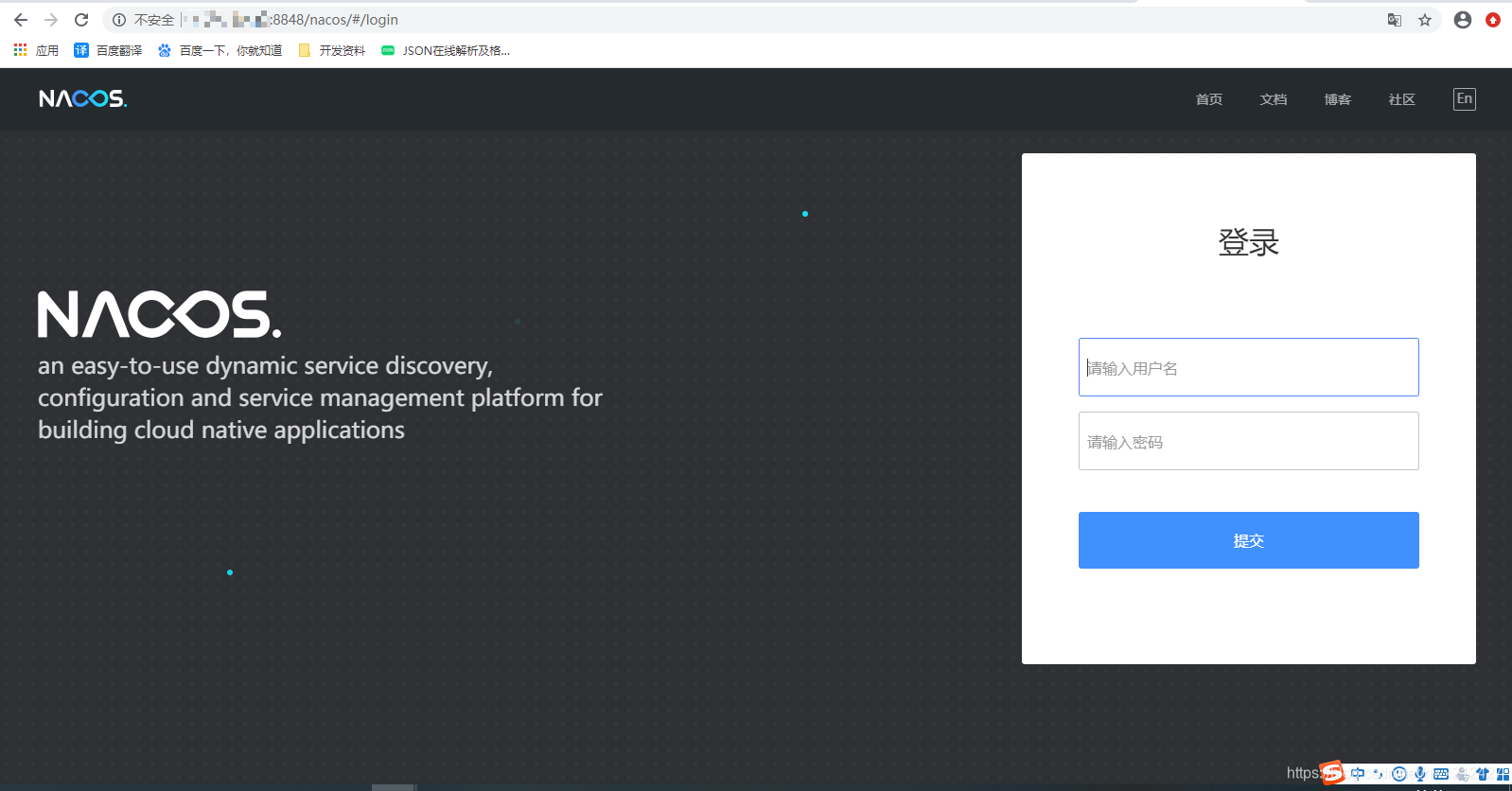Open the IME skin (shirt) icon
The image size is (1512, 791).
point(1483,774)
